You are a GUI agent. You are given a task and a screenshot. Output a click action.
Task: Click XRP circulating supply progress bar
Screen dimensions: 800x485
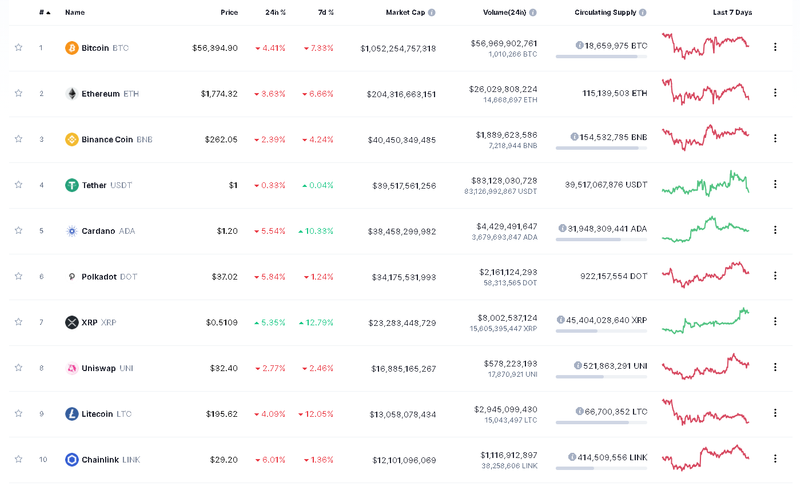tap(602, 331)
